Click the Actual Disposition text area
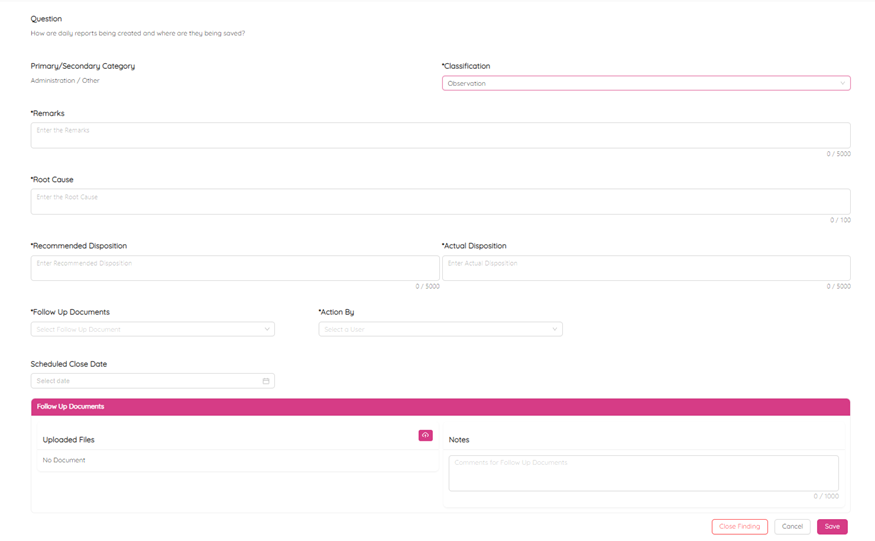The image size is (875, 541). tap(646, 268)
